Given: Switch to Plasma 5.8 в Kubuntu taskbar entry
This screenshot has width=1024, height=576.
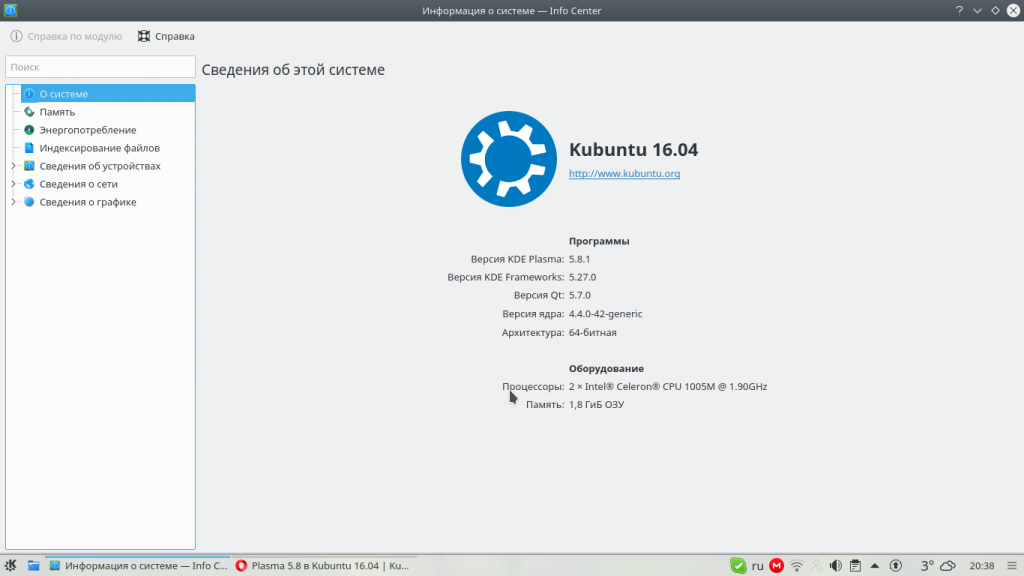Looking at the screenshot, I should click(x=323, y=566).
